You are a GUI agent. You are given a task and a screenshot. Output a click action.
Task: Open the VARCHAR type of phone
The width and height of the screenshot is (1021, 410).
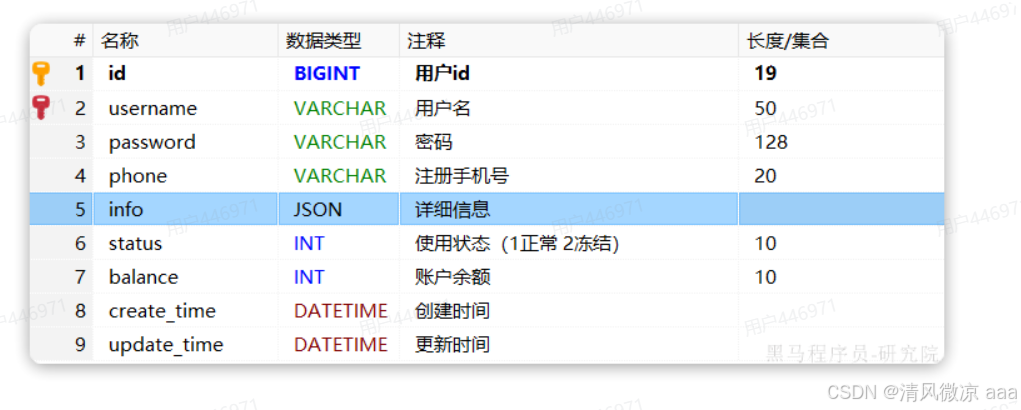click(340, 175)
